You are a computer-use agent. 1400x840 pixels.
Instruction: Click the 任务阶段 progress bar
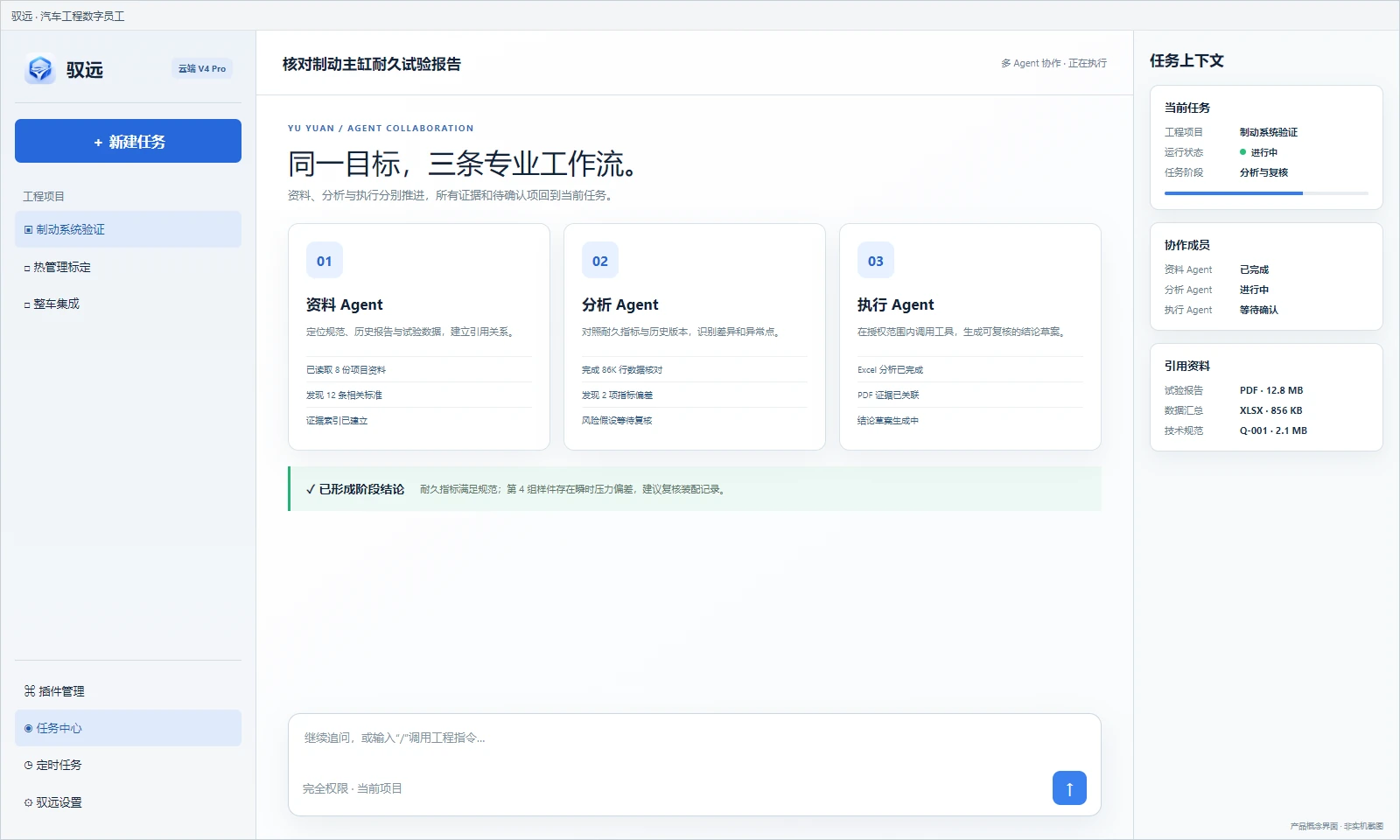point(1266,192)
